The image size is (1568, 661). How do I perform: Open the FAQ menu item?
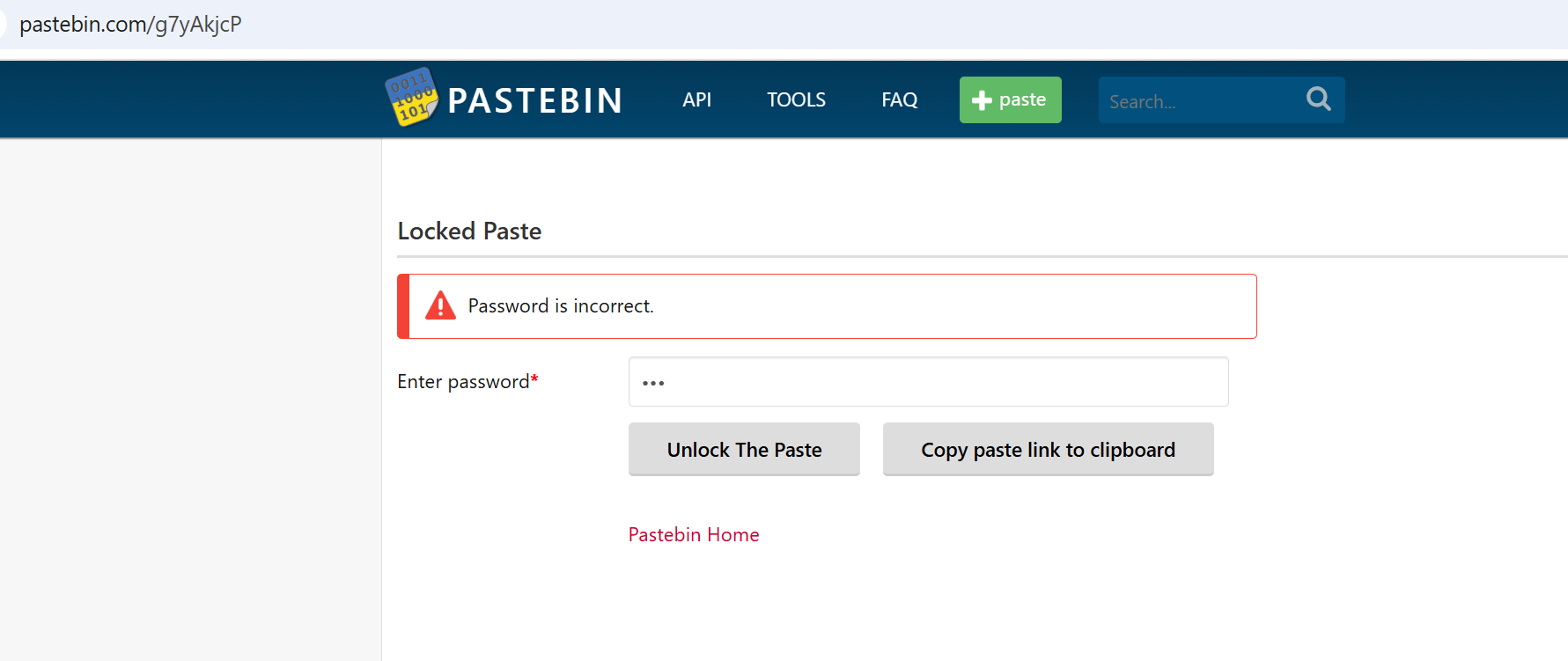pyautogui.click(x=899, y=99)
